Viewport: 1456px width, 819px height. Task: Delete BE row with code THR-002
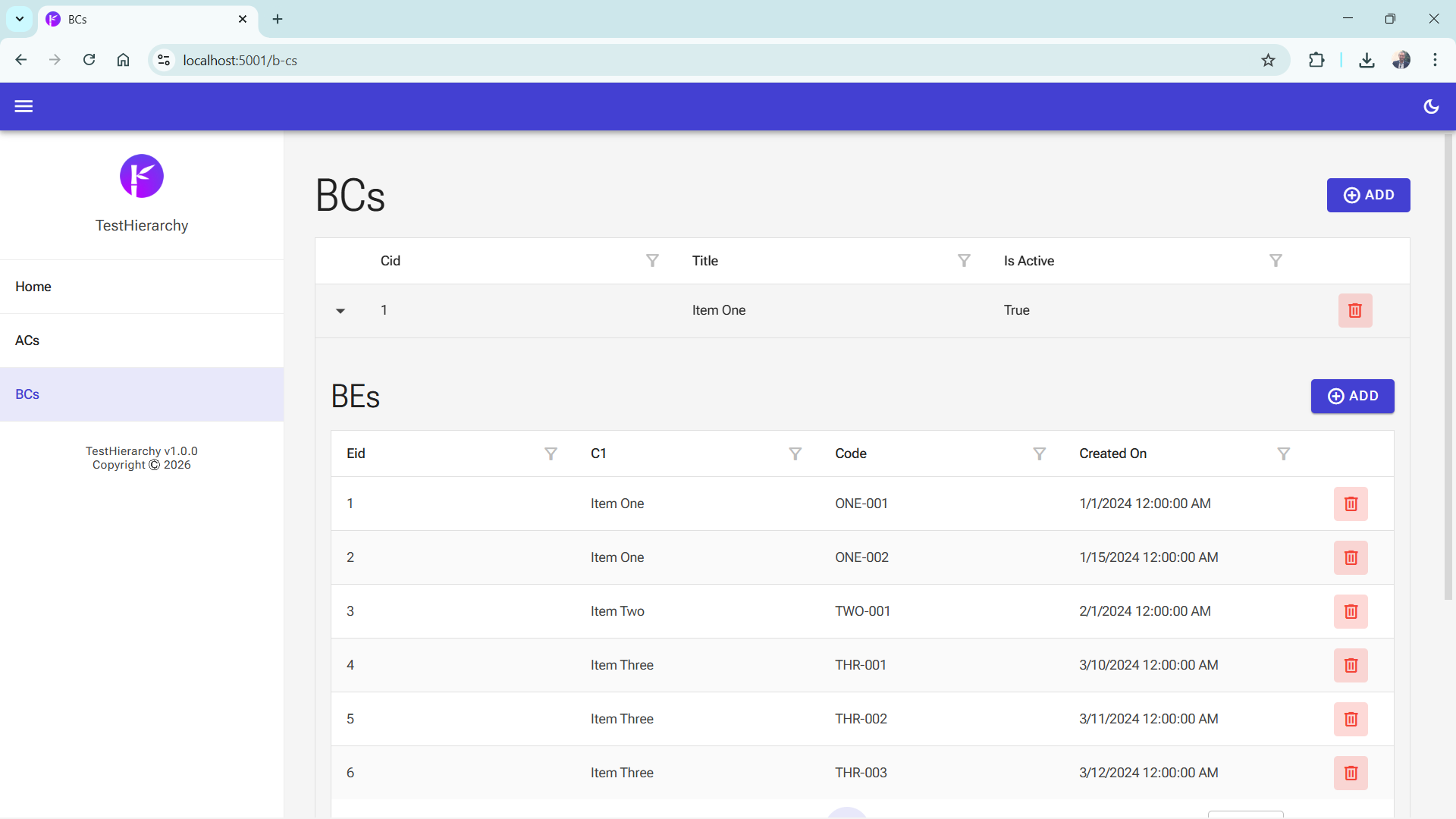click(1350, 719)
